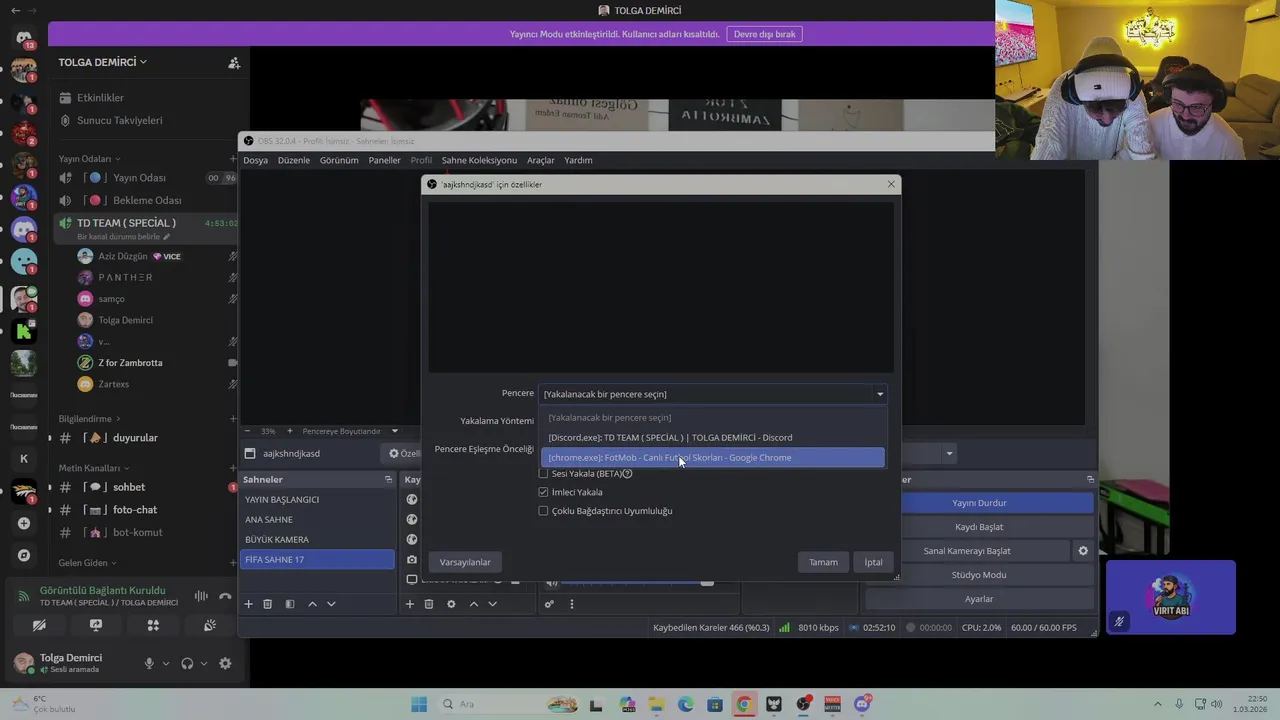Remove source with trash icon in sources toolbar
Image resolution: width=1280 pixels, height=720 pixels.
(x=429, y=604)
